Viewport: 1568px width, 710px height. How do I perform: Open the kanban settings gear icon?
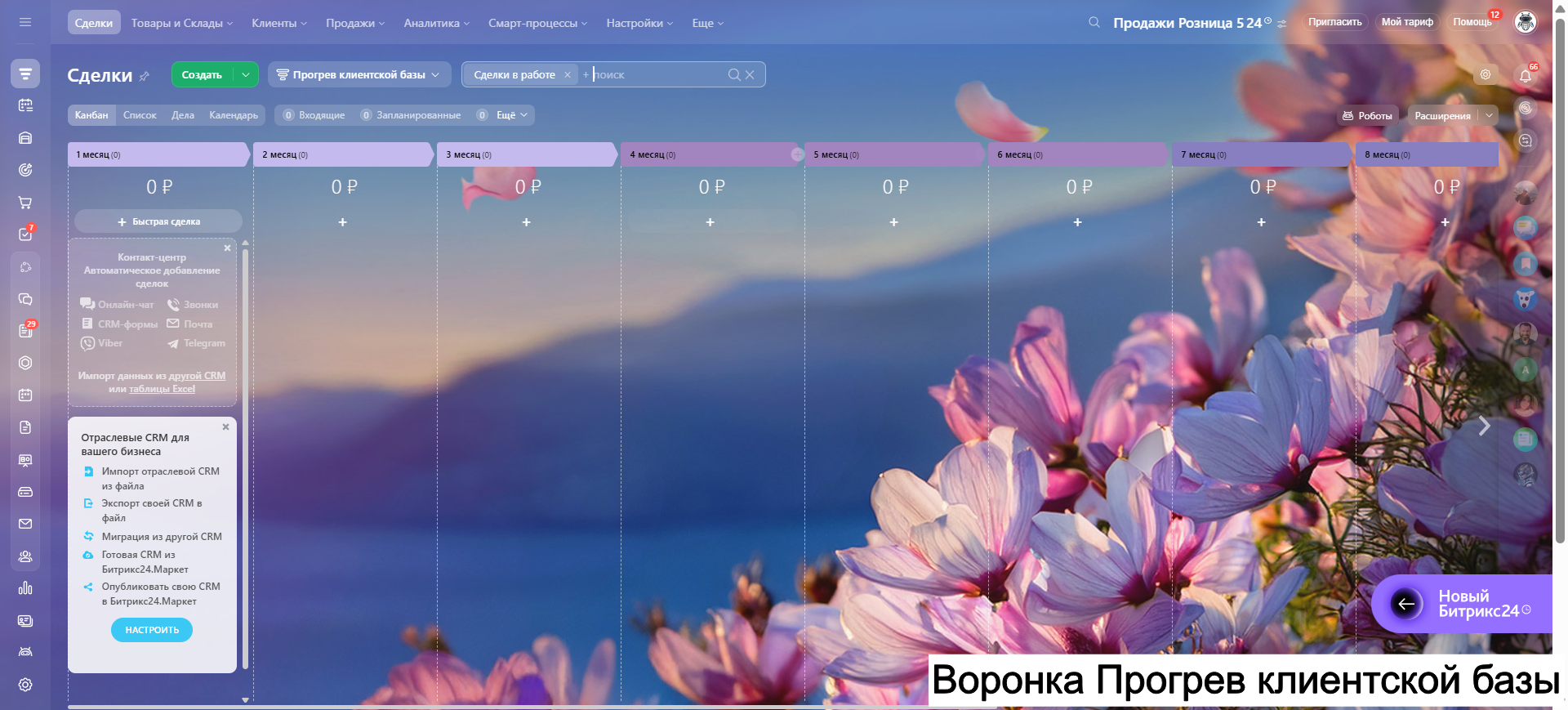click(x=1486, y=74)
